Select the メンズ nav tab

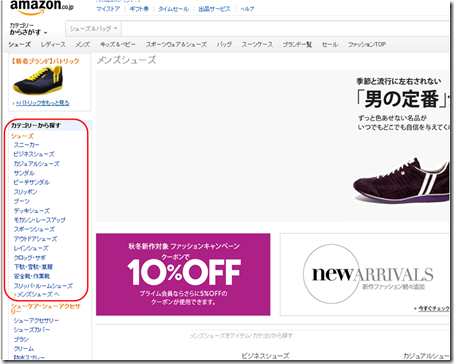click(82, 44)
